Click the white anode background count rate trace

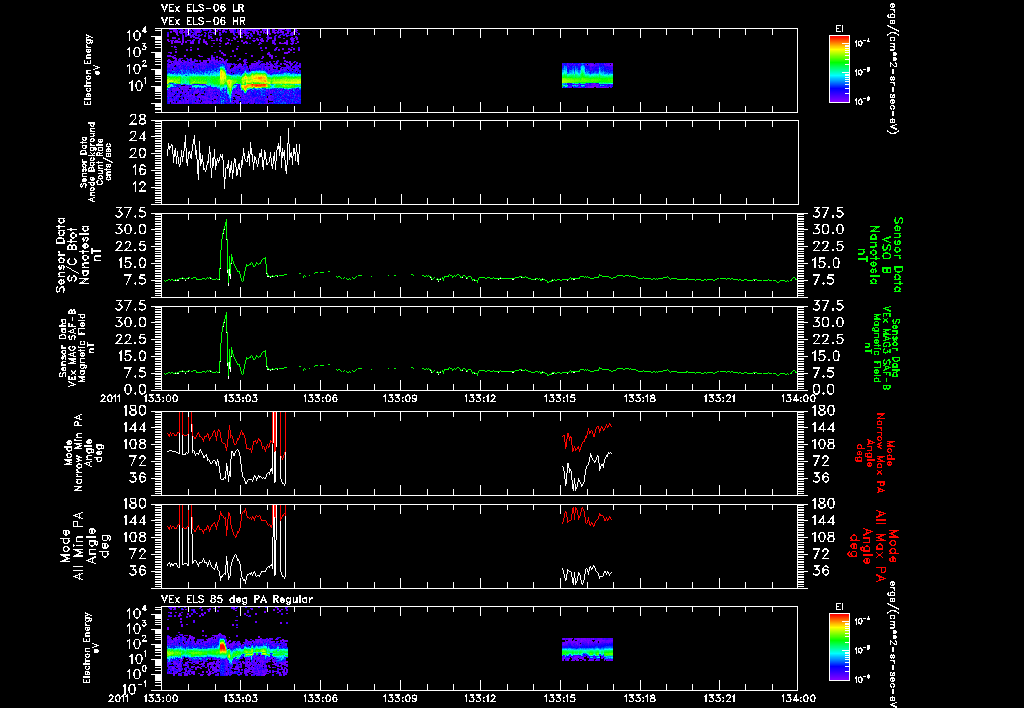point(233,158)
